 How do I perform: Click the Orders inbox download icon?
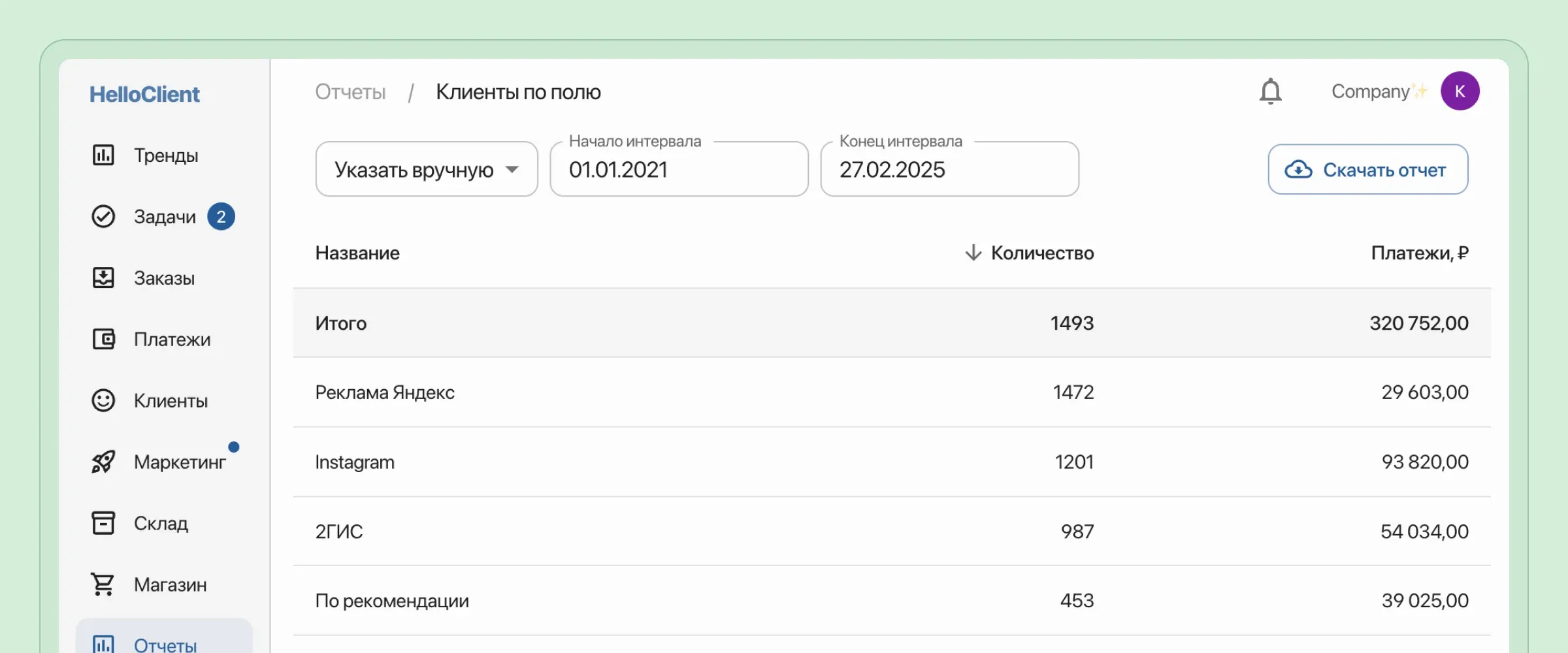pyautogui.click(x=103, y=278)
